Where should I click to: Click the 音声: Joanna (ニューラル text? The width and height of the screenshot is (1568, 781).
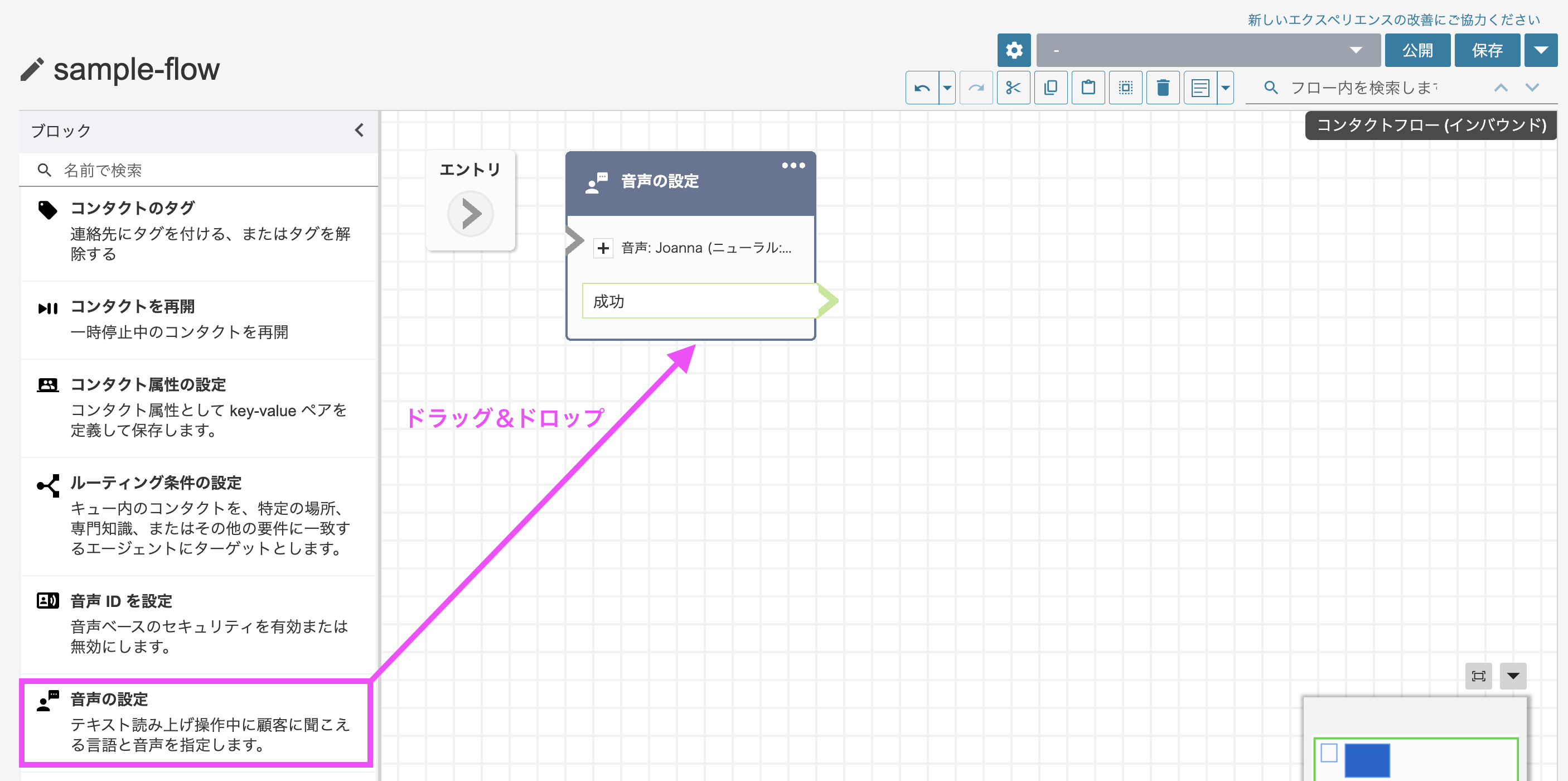706,248
